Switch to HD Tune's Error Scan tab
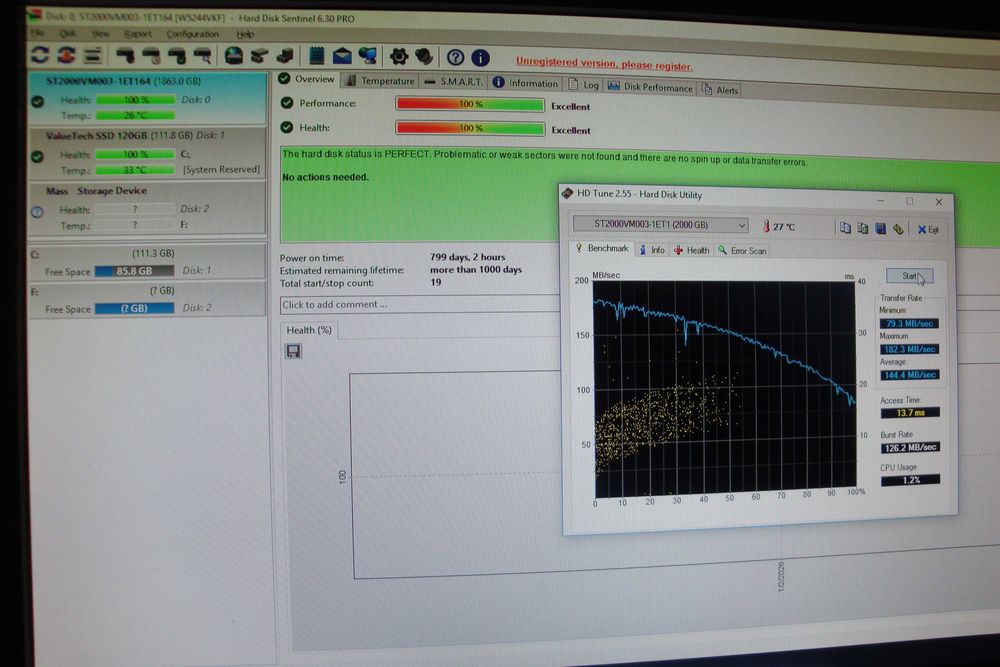The image size is (1000, 667). point(742,251)
